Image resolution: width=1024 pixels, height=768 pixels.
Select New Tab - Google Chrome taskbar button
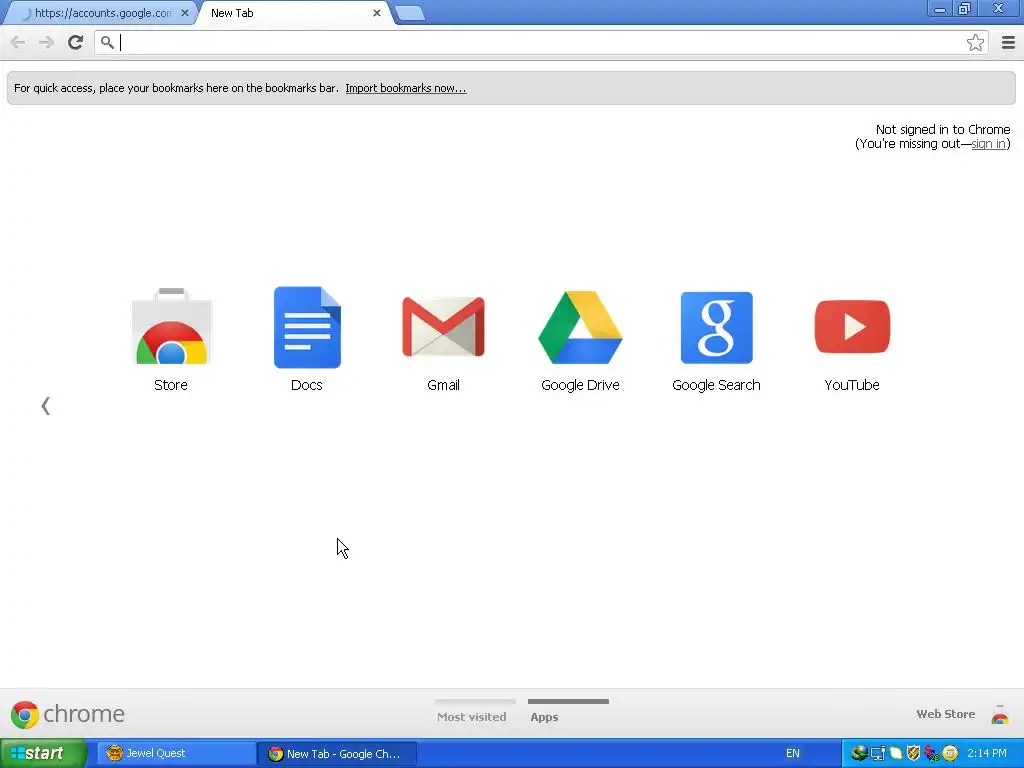click(x=337, y=754)
